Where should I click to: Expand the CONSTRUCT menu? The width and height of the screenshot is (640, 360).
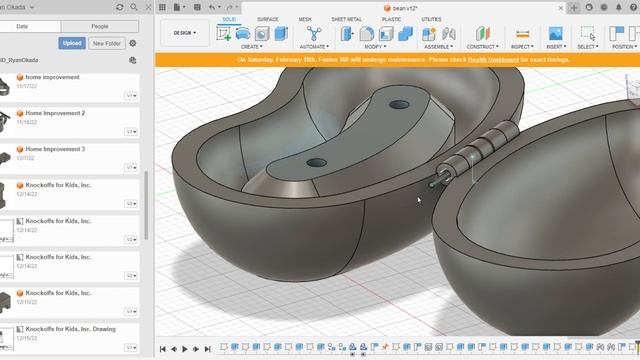(482, 47)
